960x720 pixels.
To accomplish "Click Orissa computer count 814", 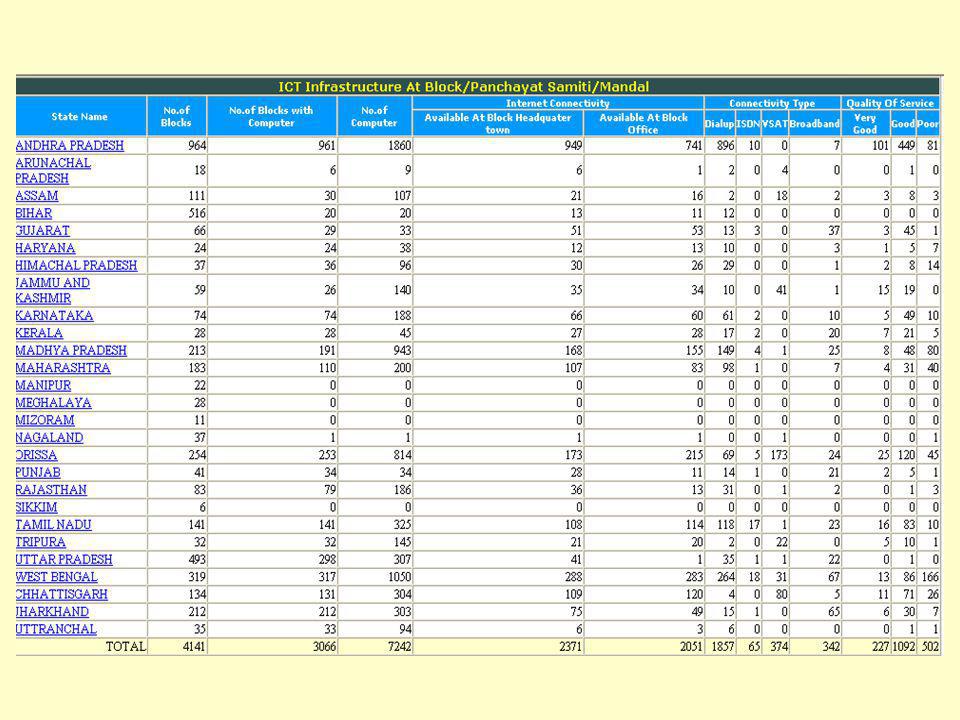I will coord(402,456).
